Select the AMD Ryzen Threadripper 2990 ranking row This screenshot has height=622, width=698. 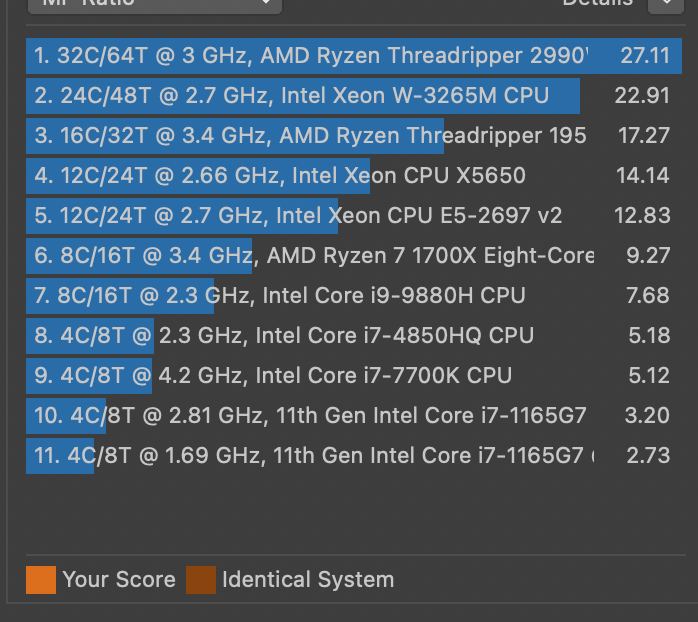(x=354, y=56)
